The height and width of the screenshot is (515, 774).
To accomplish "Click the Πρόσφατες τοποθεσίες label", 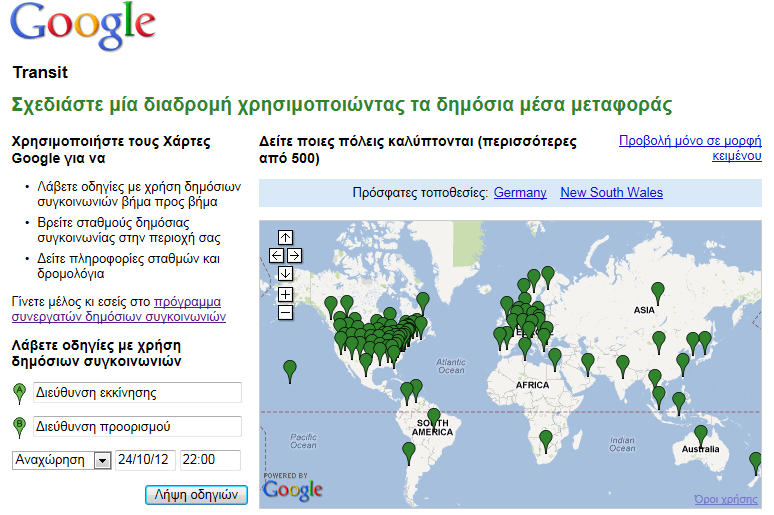I will (x=420, y=193).
